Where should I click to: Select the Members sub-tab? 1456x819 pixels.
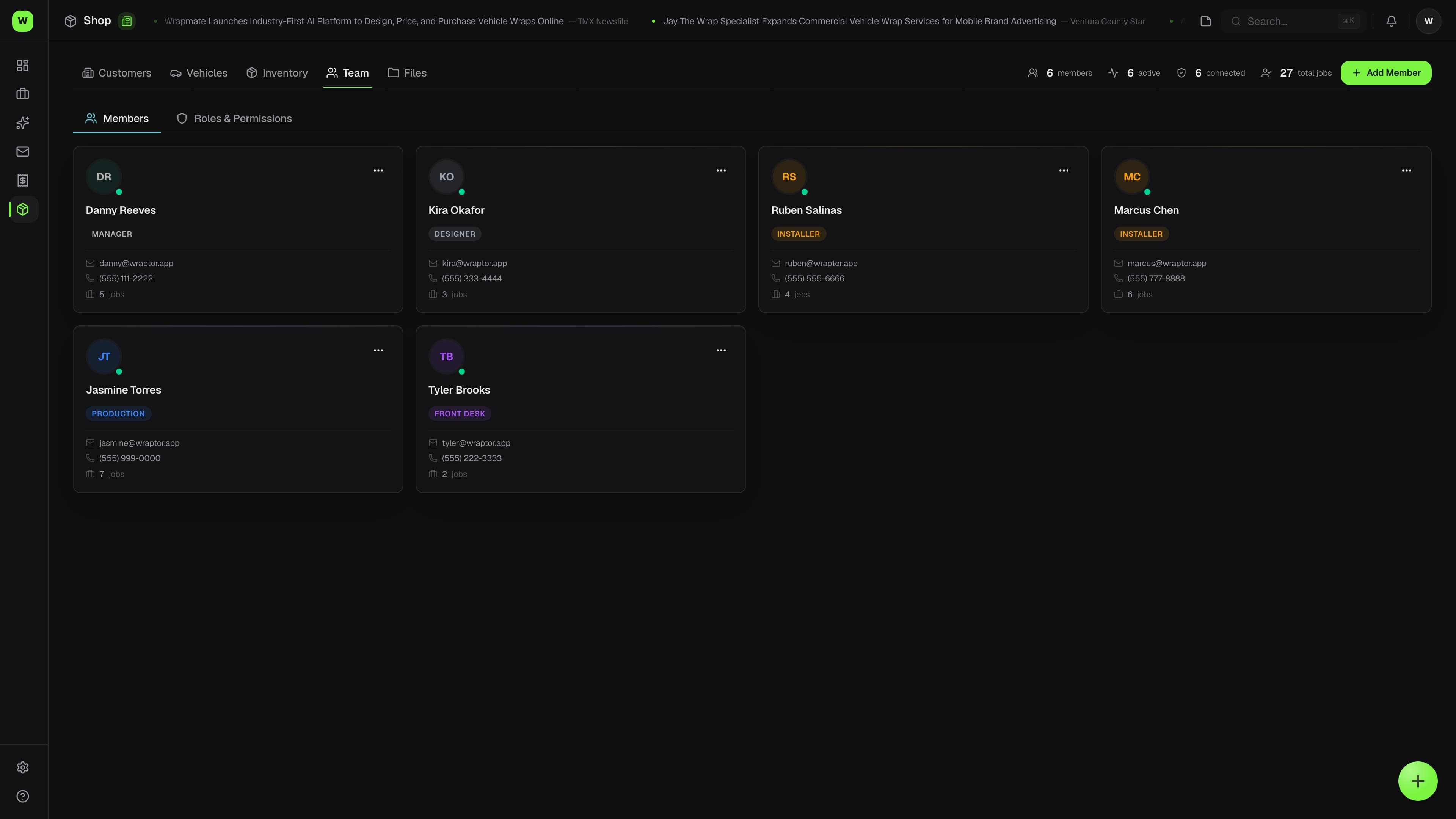117,119
